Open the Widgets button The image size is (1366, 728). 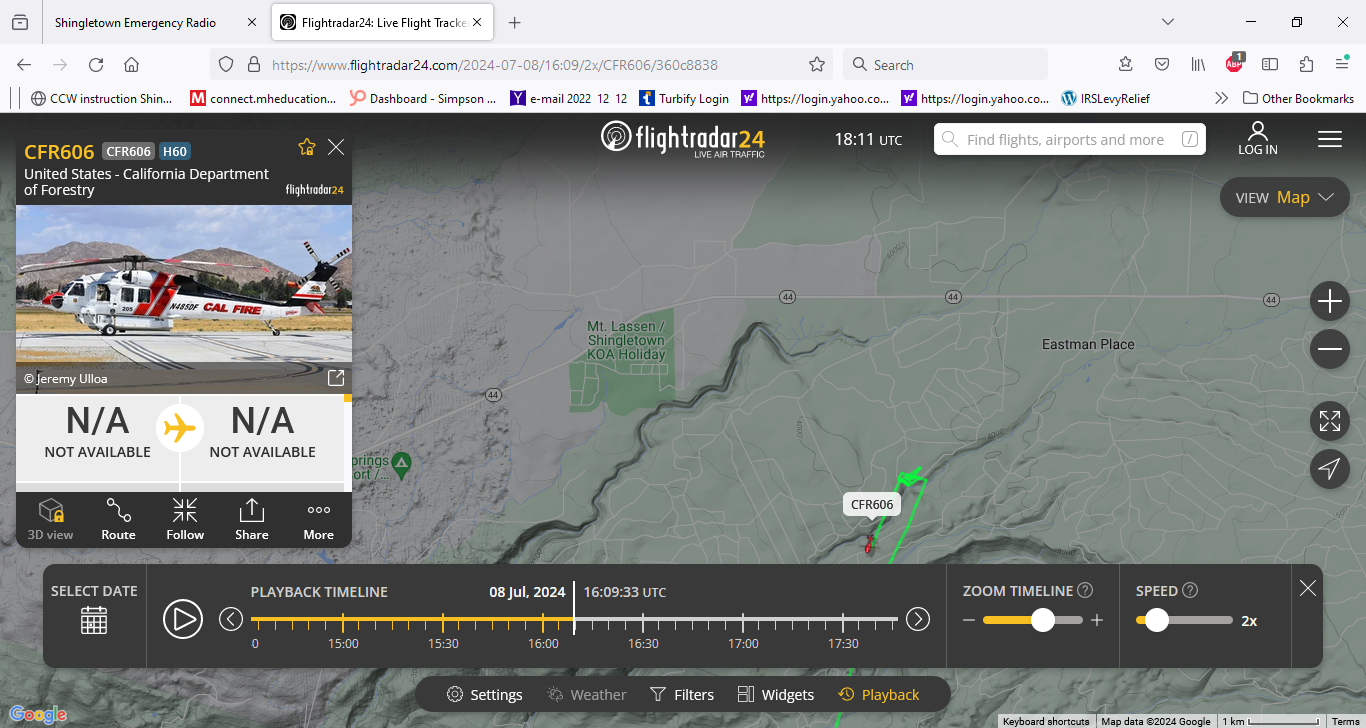pyautogui.click(x=775, y=695)
